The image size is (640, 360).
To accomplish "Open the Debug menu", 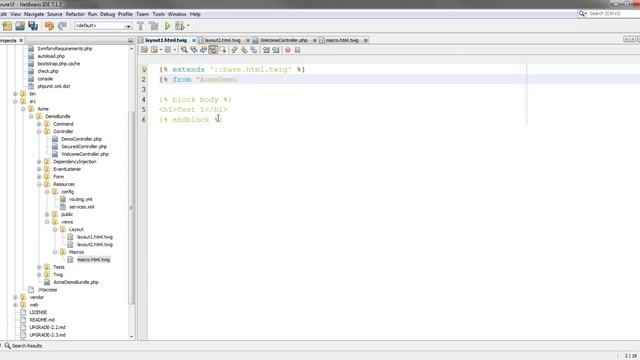I will [107, 14].
